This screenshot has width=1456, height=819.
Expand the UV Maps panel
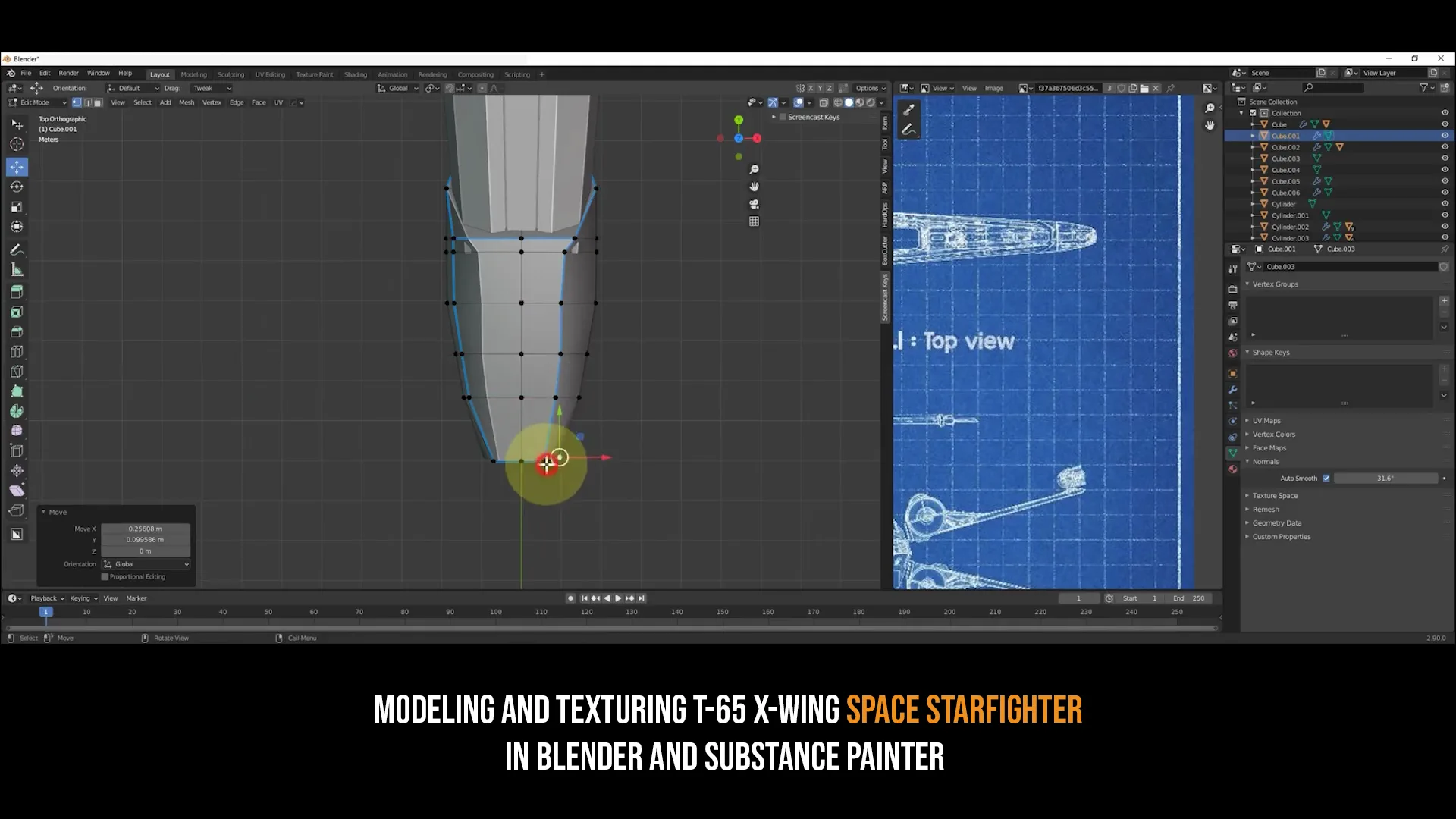click(1266, 421)
